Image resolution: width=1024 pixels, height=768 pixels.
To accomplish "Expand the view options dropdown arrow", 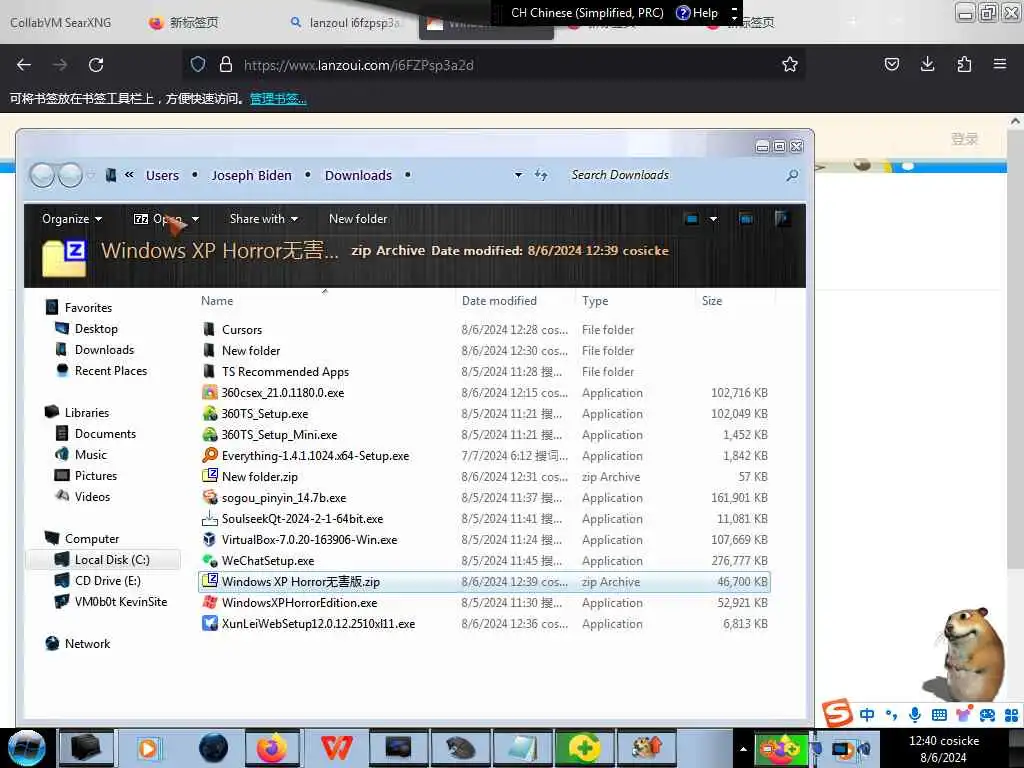I will click(713, 219).
